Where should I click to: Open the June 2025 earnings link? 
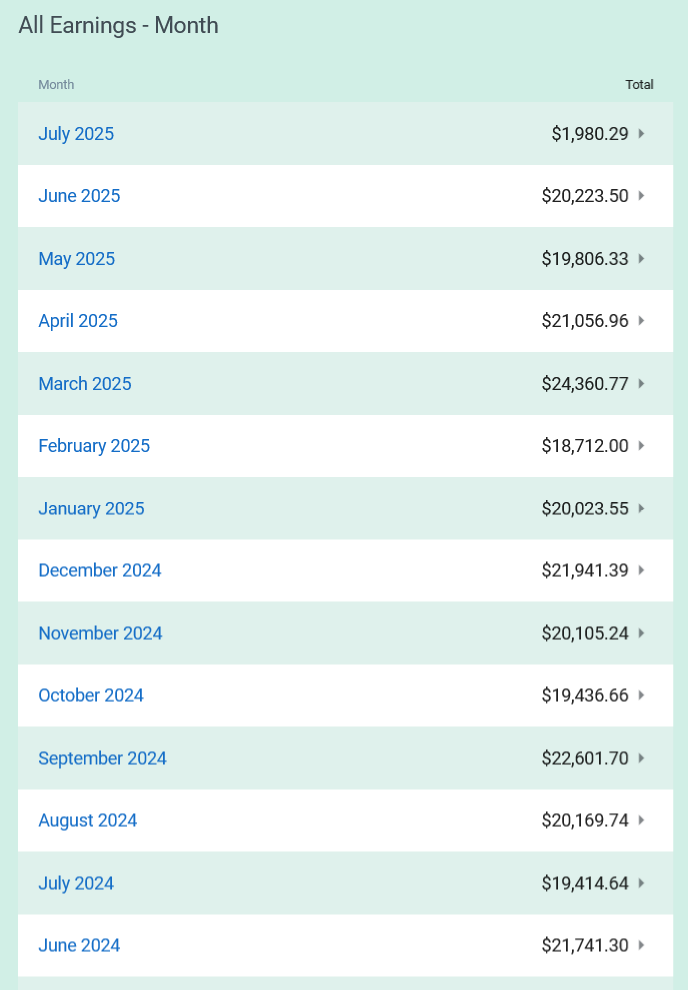pyautogui.click(x=79, y=196)
